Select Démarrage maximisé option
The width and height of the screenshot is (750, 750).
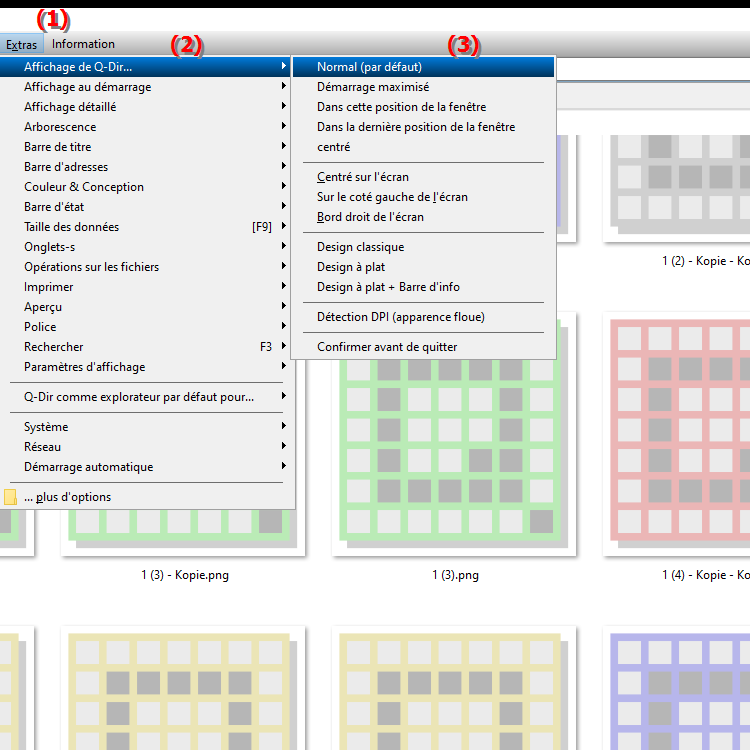[x=424, y=87]
